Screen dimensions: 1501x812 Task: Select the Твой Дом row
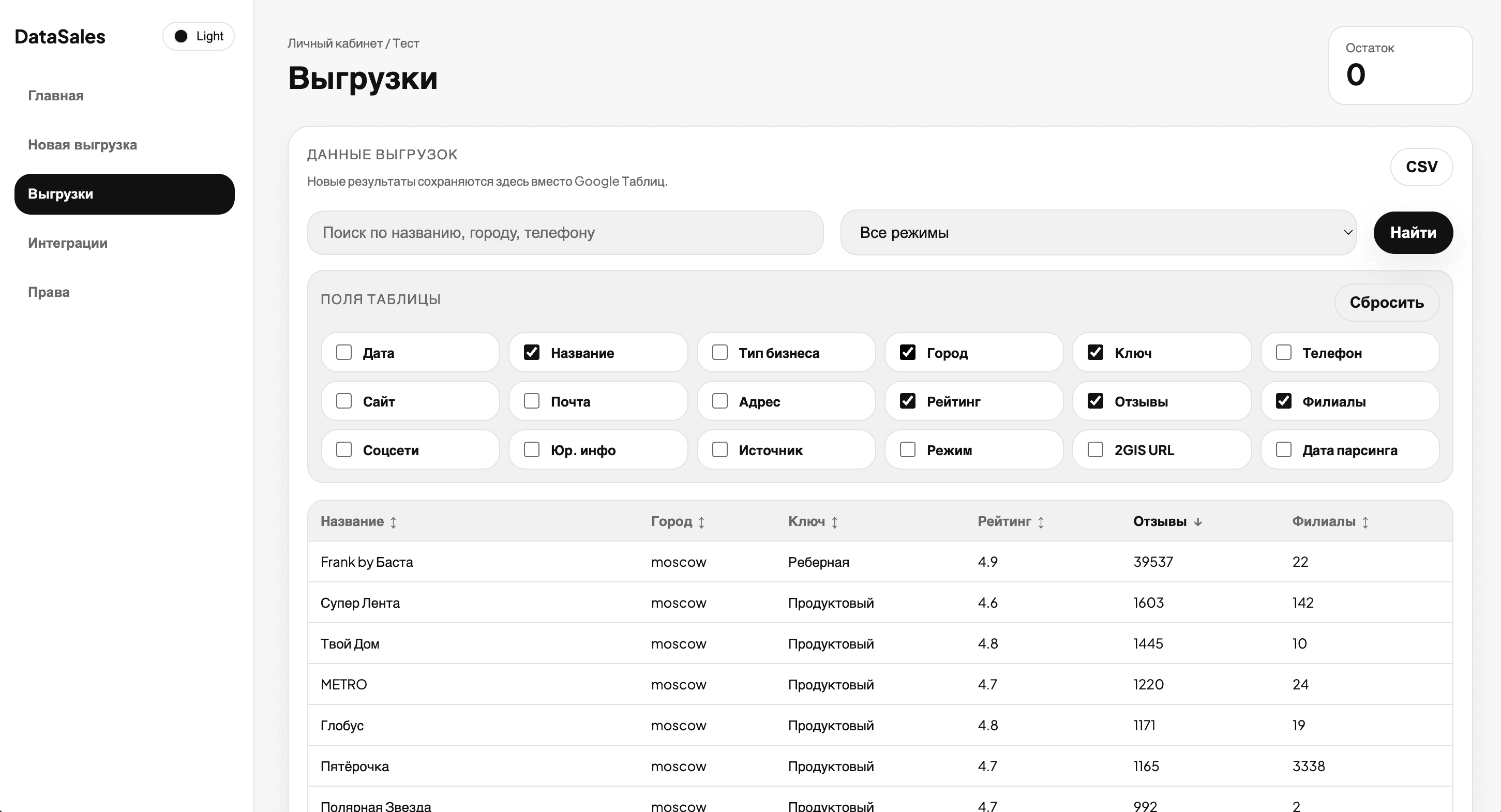880,643
